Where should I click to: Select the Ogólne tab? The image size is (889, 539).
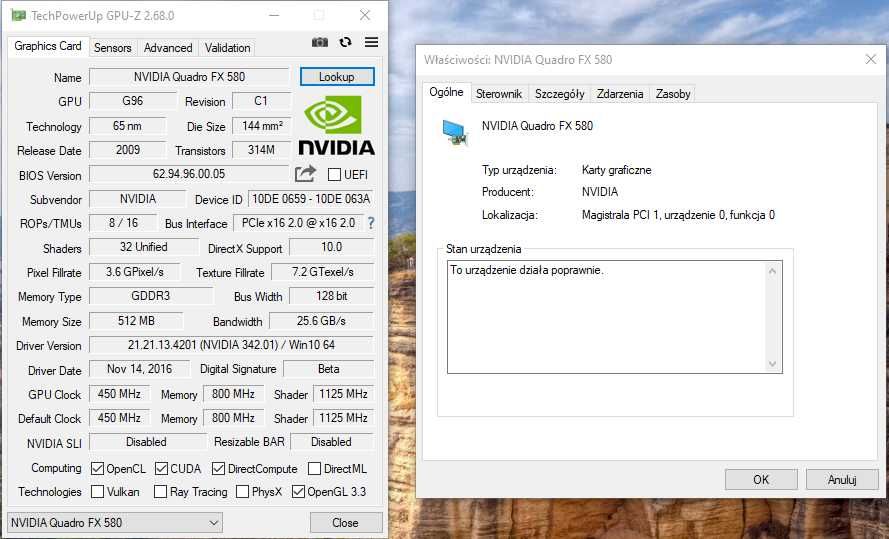pos(446,92)
